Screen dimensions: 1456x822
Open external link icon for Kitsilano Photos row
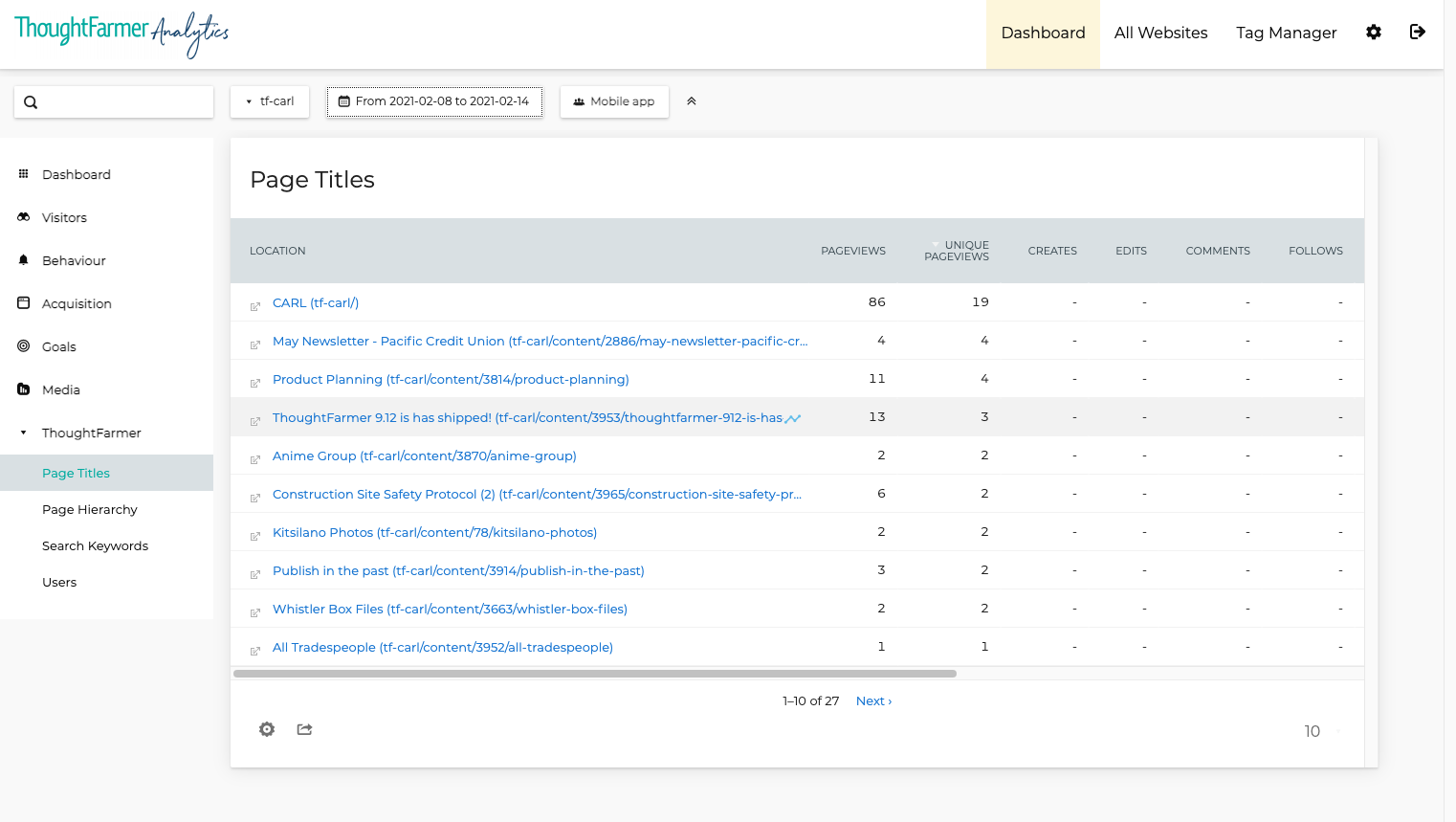point(255,536)
